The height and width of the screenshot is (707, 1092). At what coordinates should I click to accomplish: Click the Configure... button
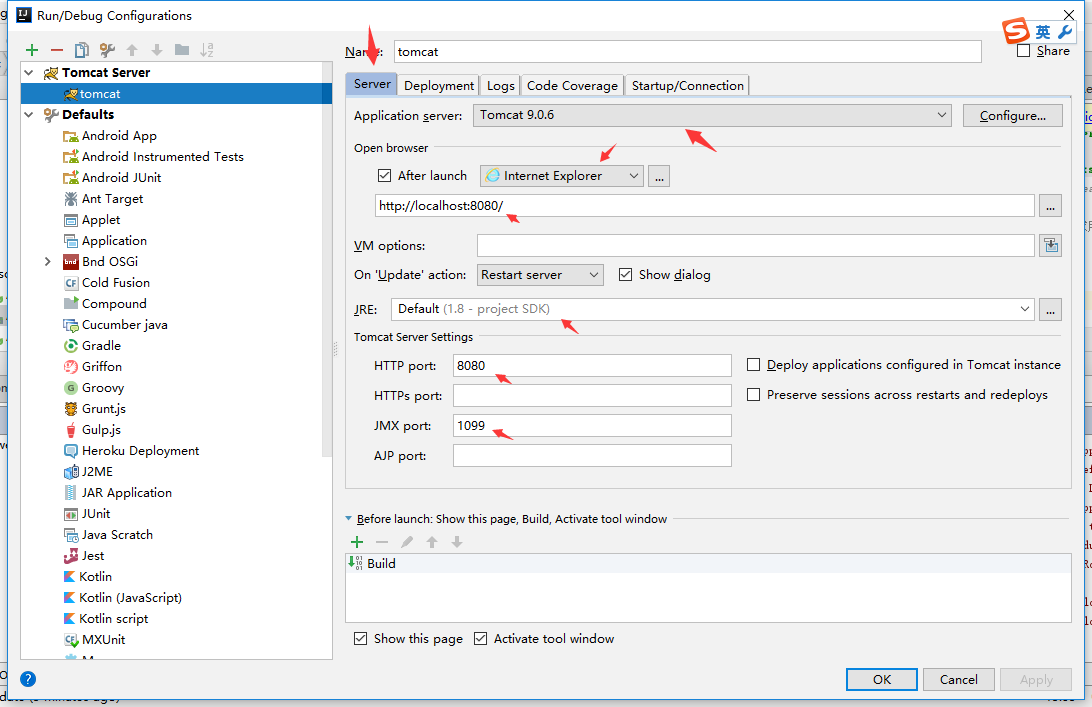click(1012, 116)
